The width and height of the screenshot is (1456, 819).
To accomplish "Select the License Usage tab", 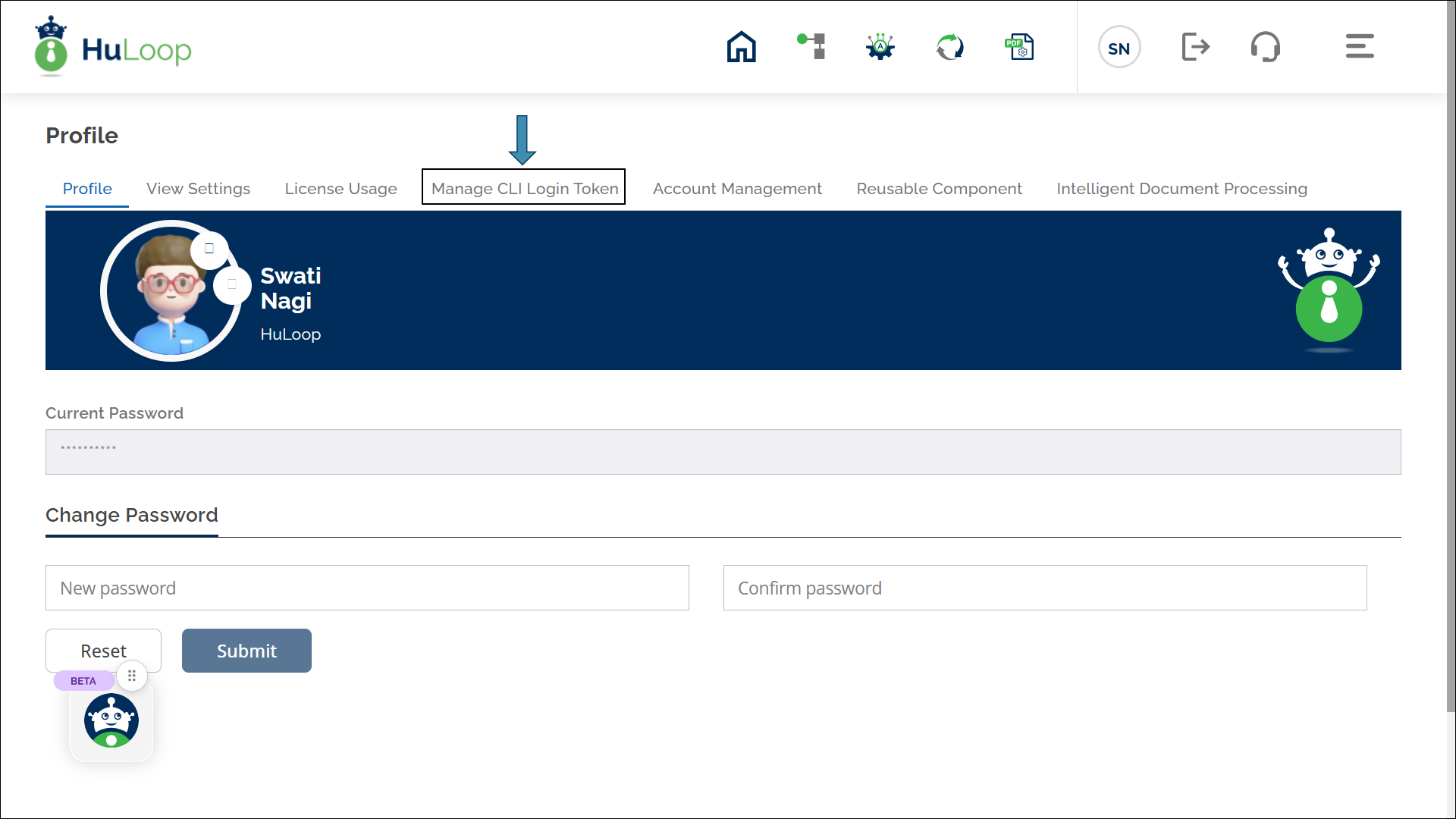I will 340,188.
